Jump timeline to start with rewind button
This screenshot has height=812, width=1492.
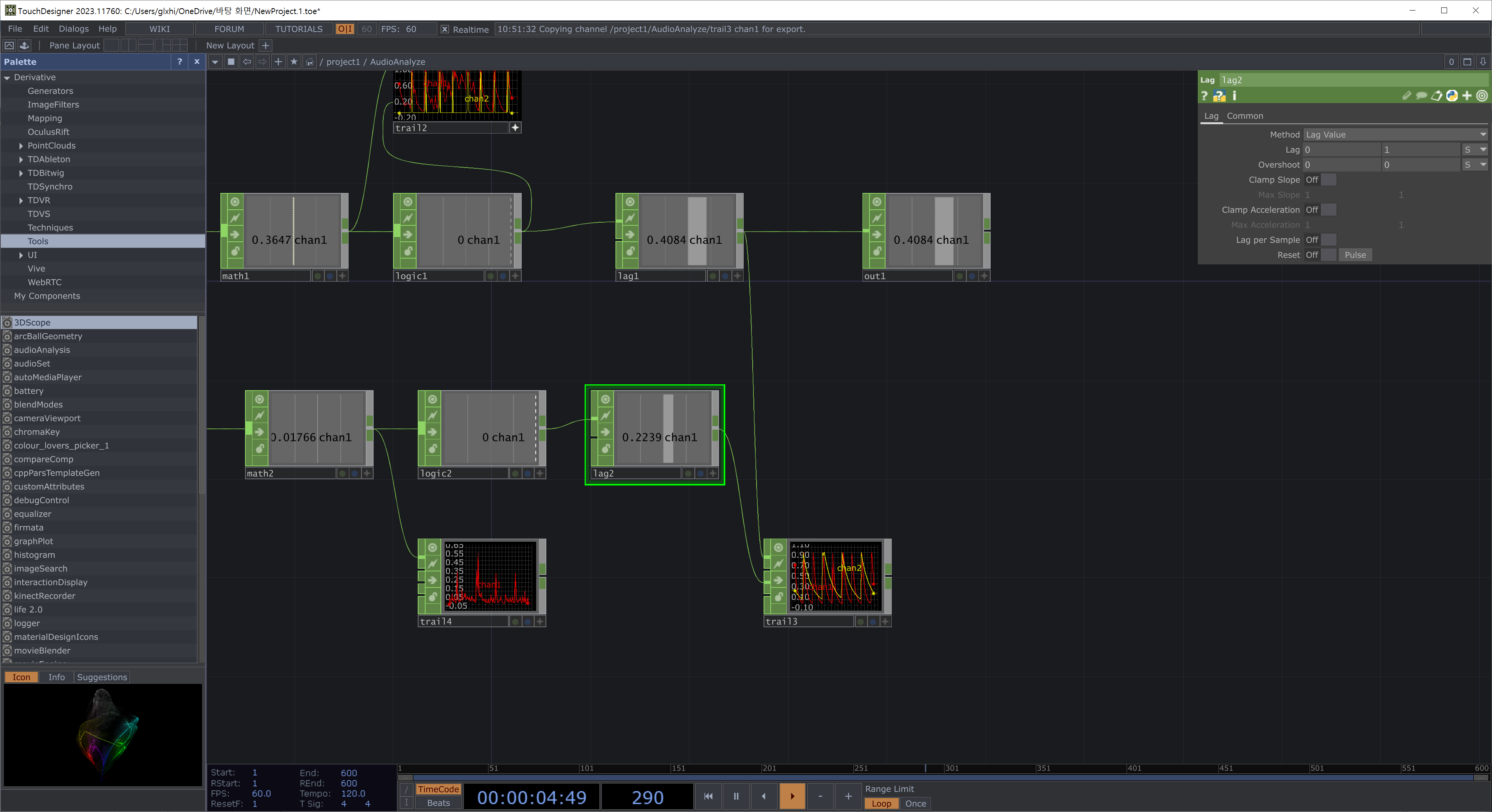(x=708, y=796)
